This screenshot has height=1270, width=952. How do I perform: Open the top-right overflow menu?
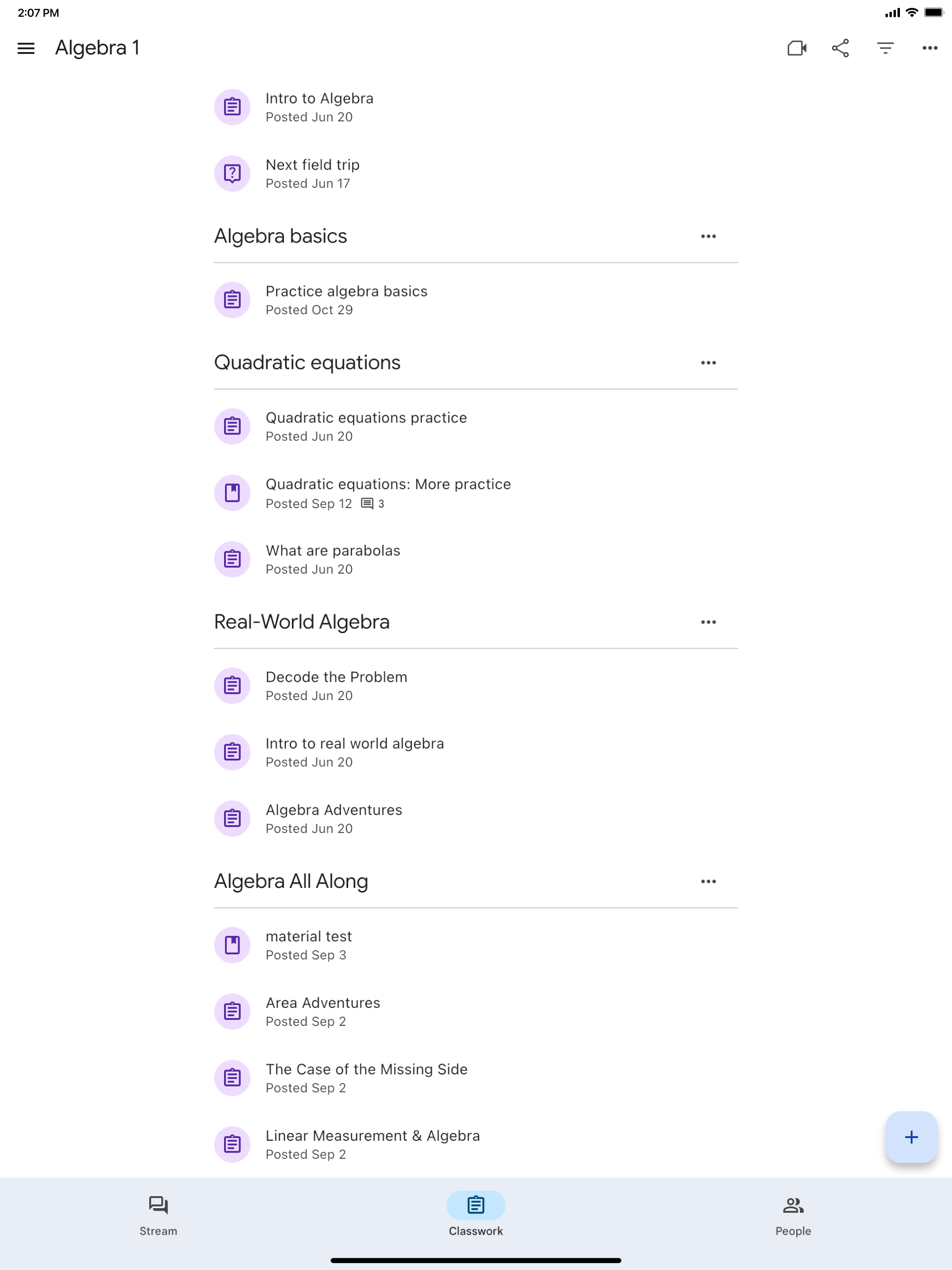[x=930, y=48]
